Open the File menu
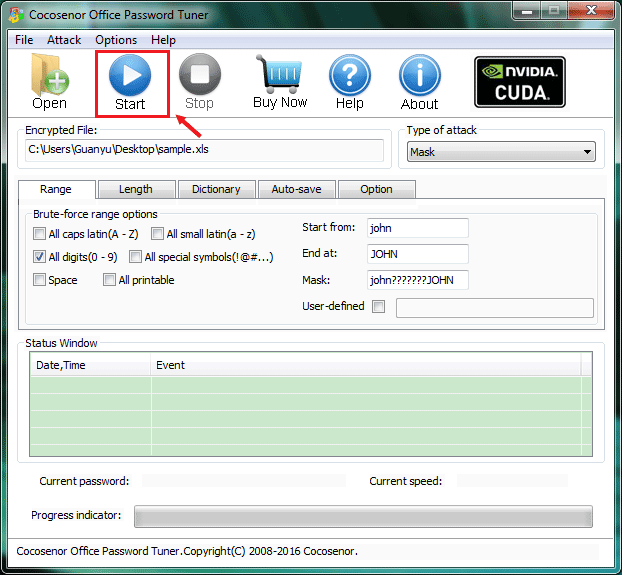Image resolution: width=622 pixels, height=575 pixels. pos(24,40)
